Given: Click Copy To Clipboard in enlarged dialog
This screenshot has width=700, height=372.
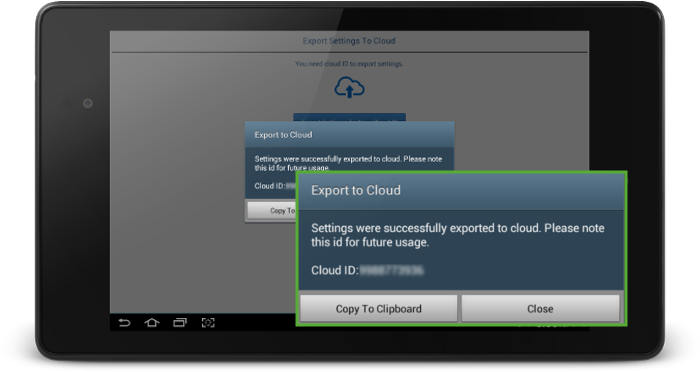Looking at the screenshot, I should tap(379, 309).
